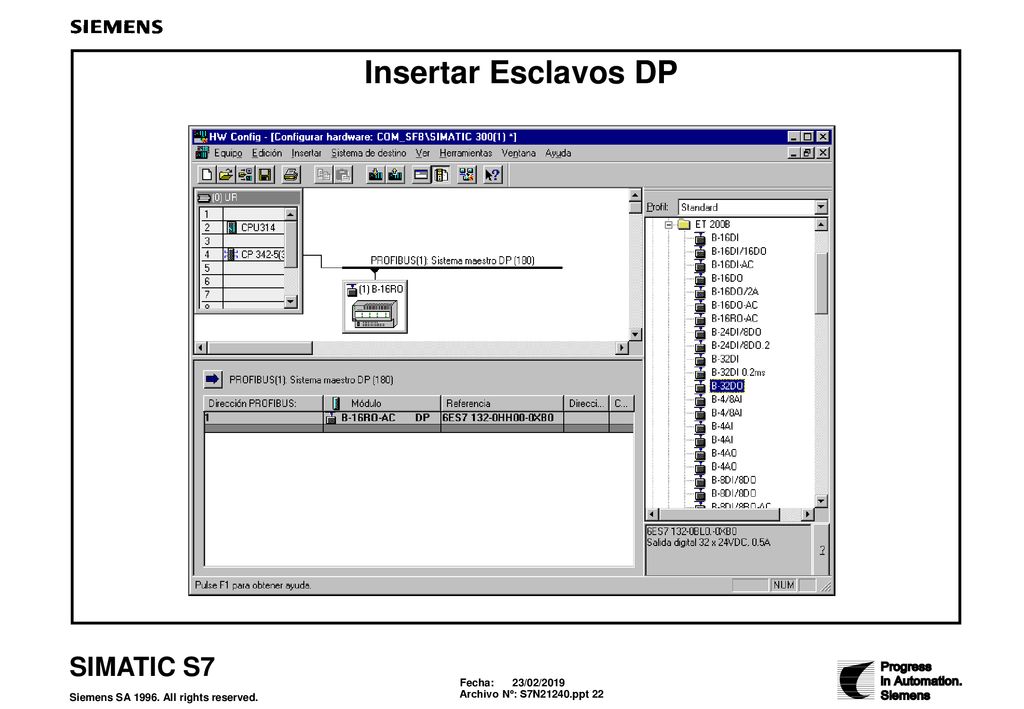Open the Equipo menu

228,153
